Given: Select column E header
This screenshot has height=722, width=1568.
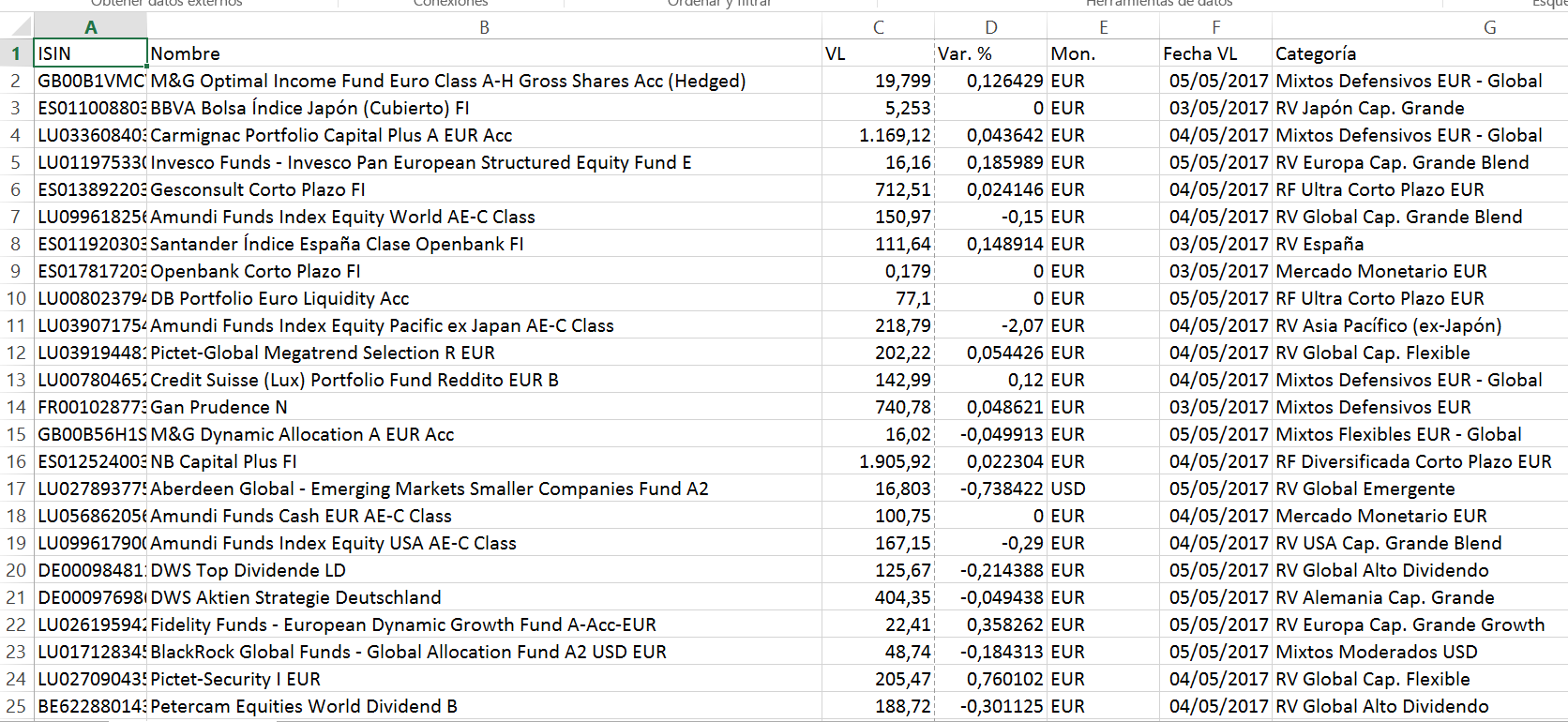Looking at the screenshot, I should [x=1104, y=27].
